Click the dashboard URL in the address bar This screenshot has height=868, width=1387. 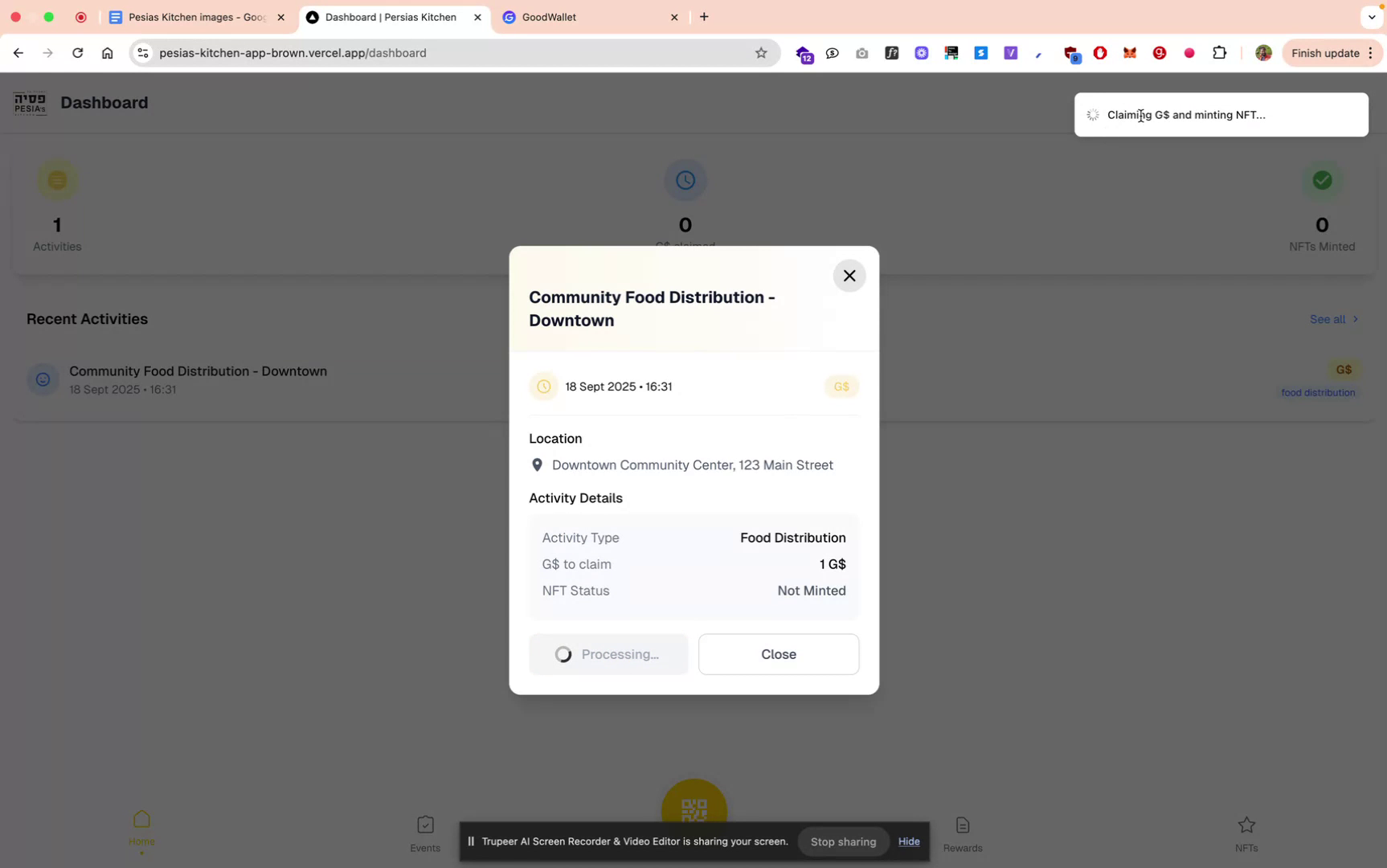click(x=293, y=53)
